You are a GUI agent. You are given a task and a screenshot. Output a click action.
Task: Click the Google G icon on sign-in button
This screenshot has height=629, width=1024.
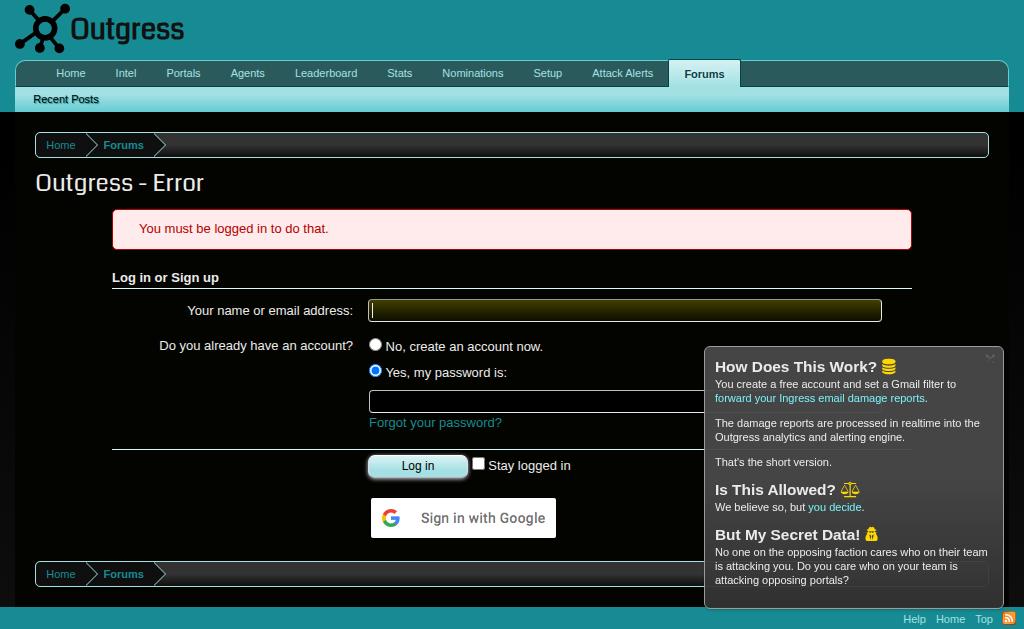click(x=391, y=517)
